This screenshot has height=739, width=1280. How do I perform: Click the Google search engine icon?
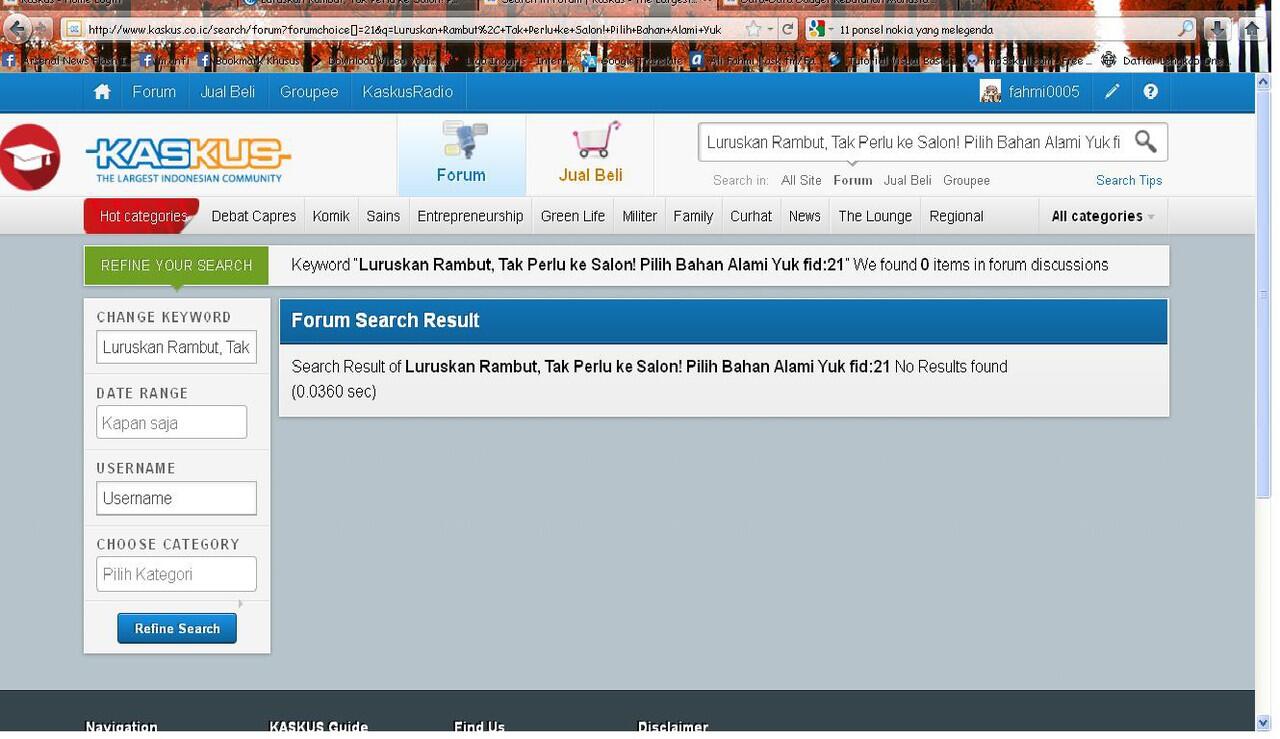tap(816, 29)
